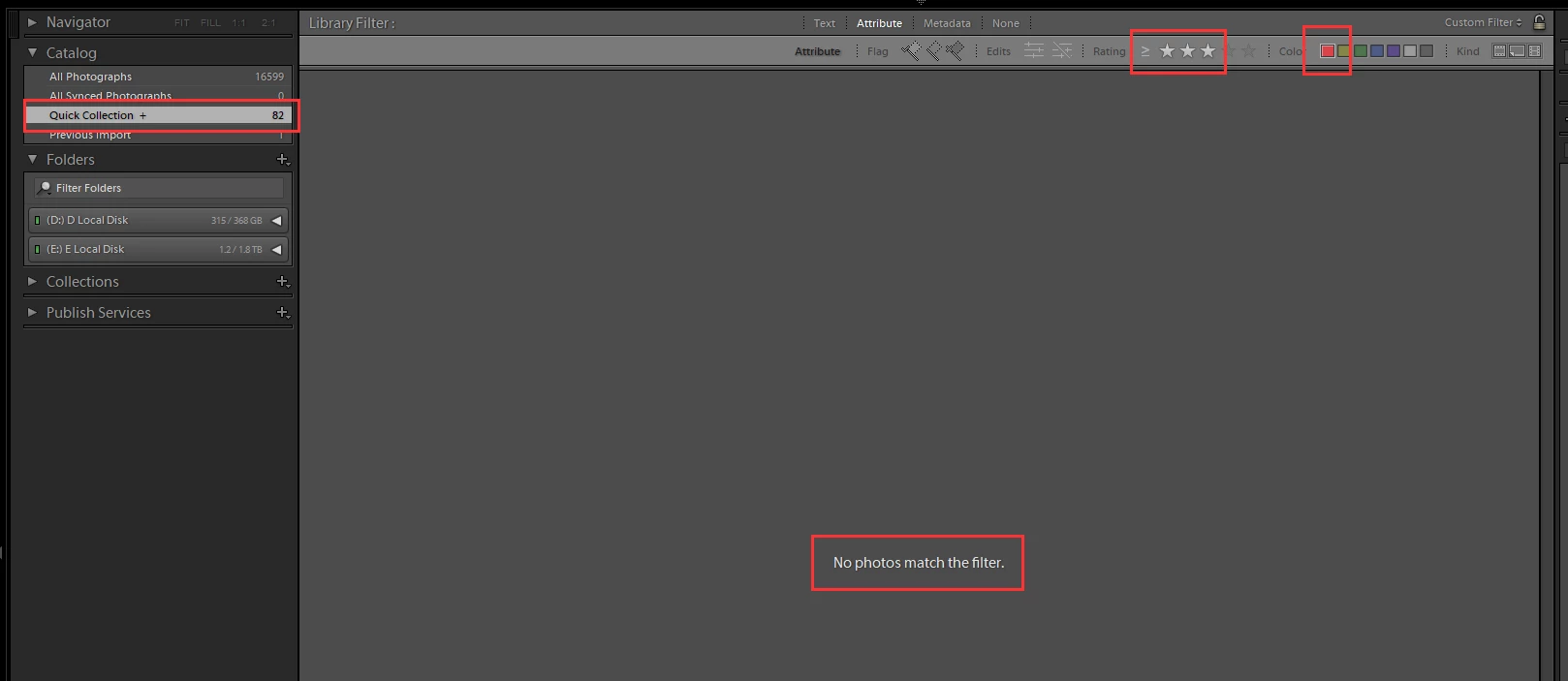The image size is (1568, 681).
Task: Set rating filter to five stars
Action: [x=1249, y=51]
